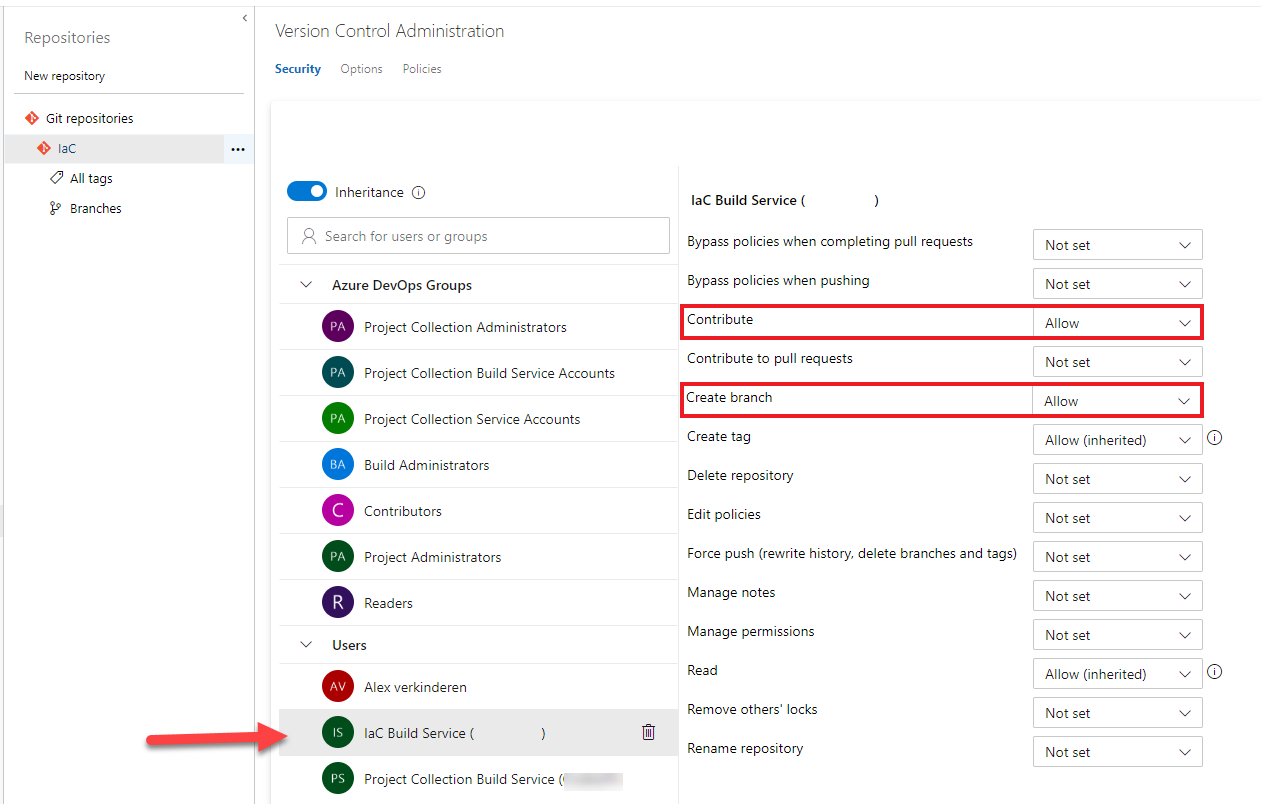Viewport: 1261px width, 804px height.
Task: Collapse the Users section chevron
Action: tap(306, 645)
